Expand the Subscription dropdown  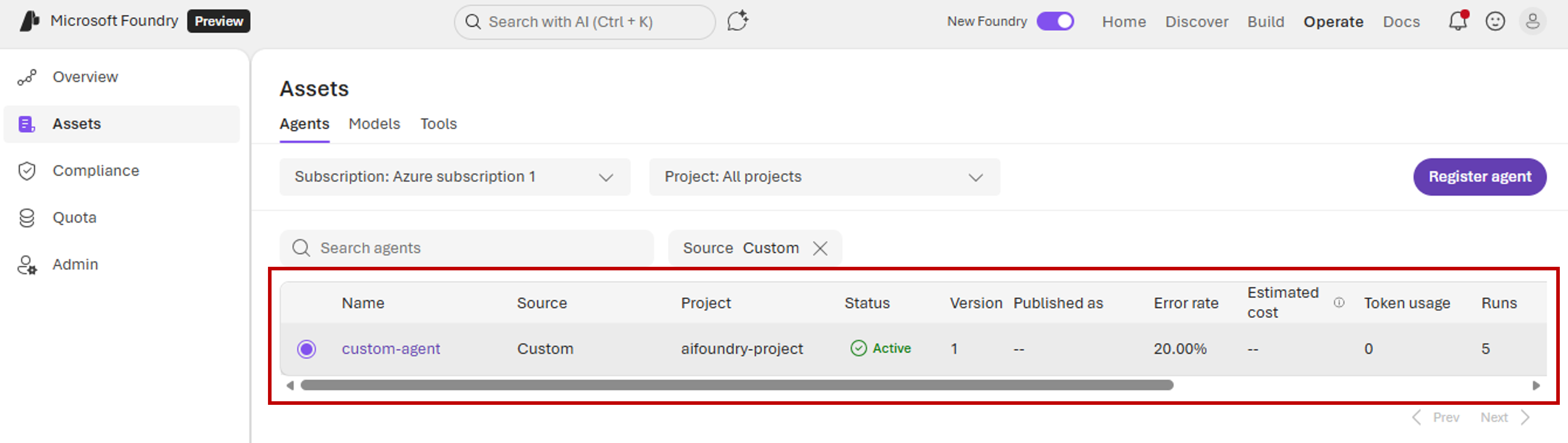point(455,177)
